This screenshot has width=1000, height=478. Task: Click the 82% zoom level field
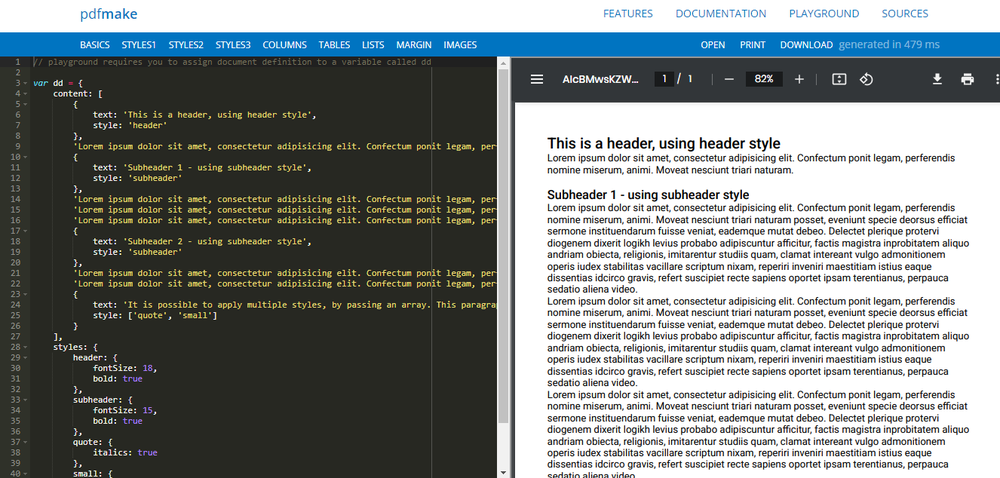[764, 79]
